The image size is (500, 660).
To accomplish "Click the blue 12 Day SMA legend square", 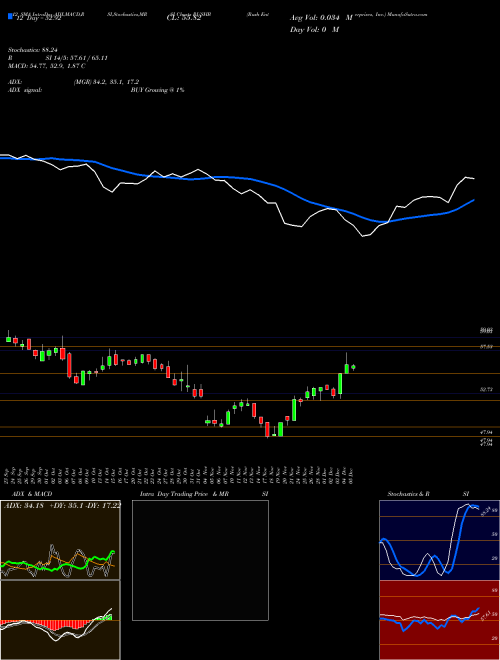I will [x=10, y=16].
